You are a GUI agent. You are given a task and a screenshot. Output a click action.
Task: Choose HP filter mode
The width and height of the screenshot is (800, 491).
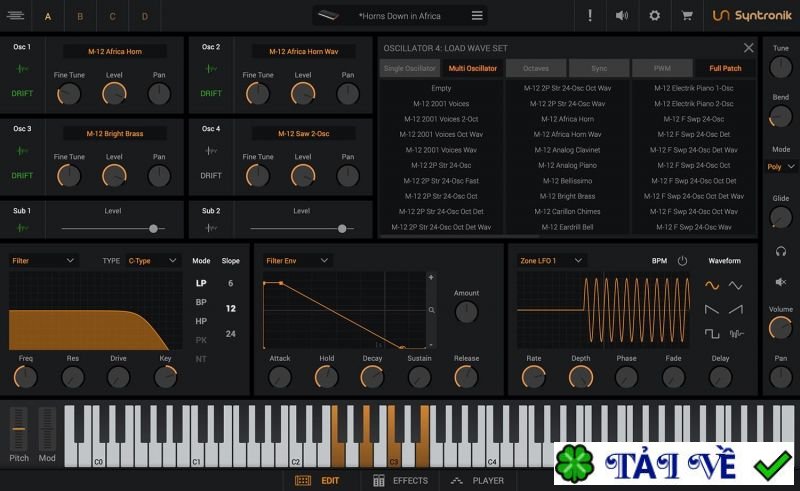click(x=201, y=321)
